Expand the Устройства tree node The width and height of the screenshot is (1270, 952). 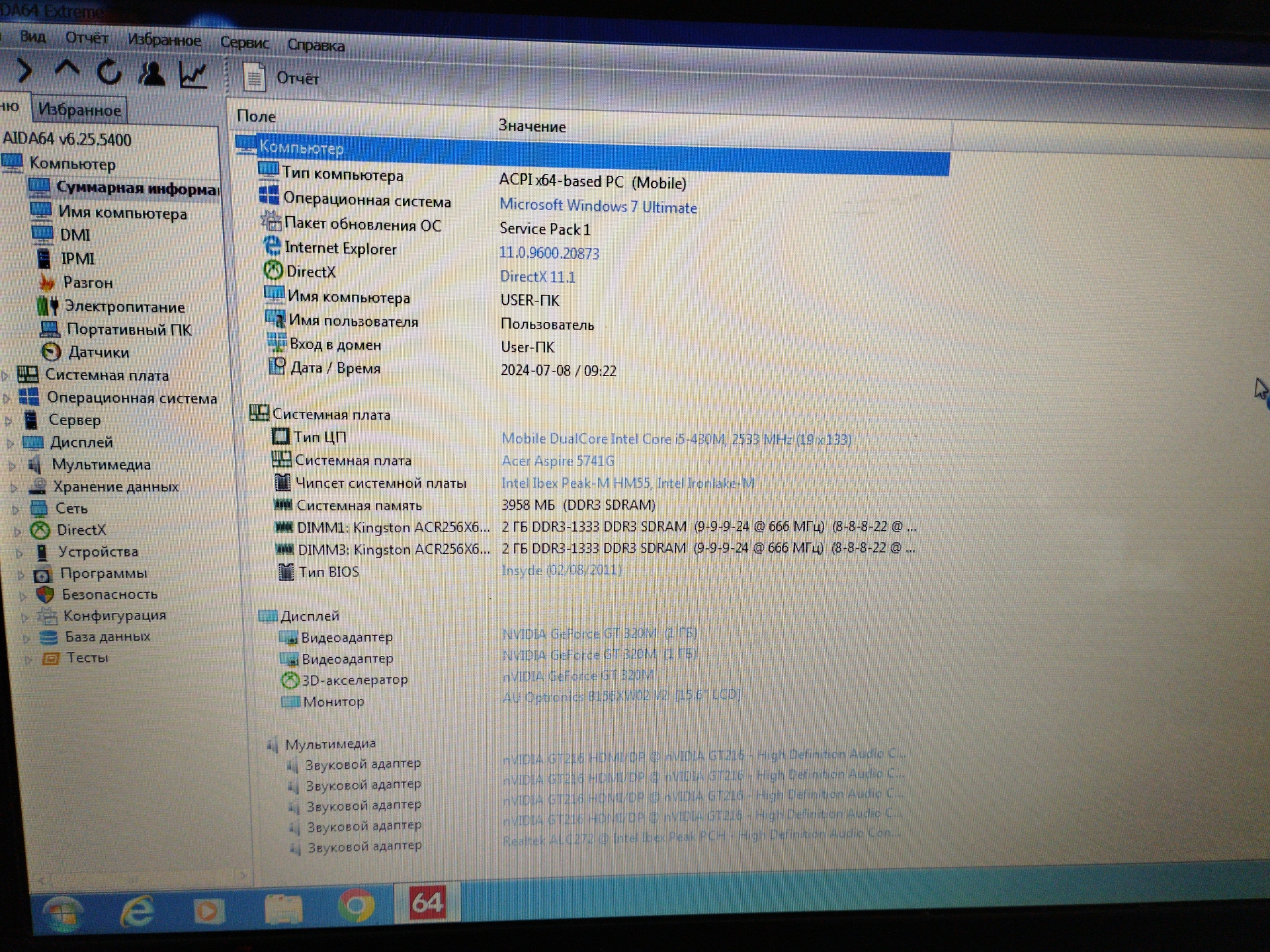click(x=20, y=553)
